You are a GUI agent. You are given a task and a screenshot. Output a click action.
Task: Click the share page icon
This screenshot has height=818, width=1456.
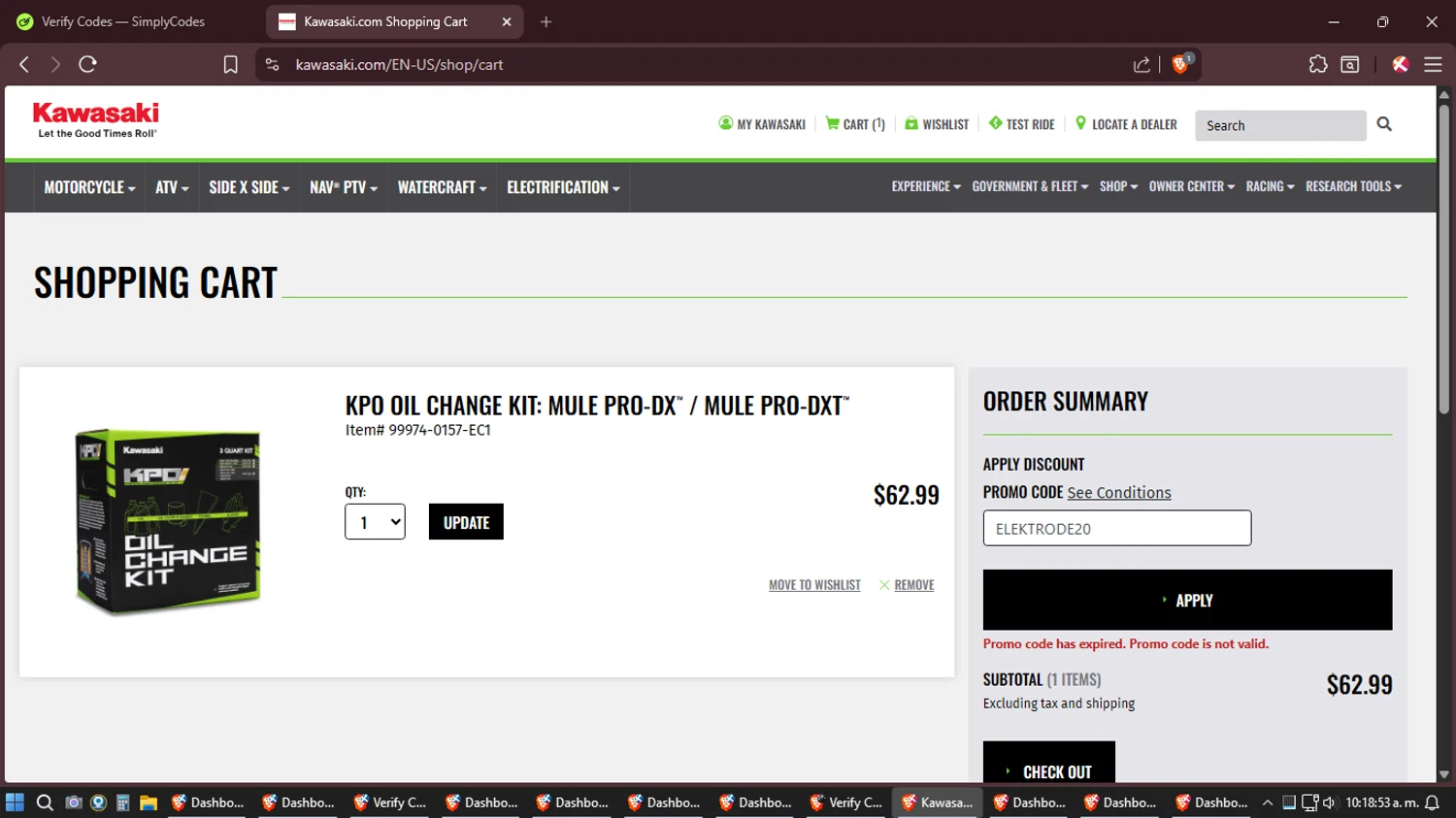tap(1142, 64)
